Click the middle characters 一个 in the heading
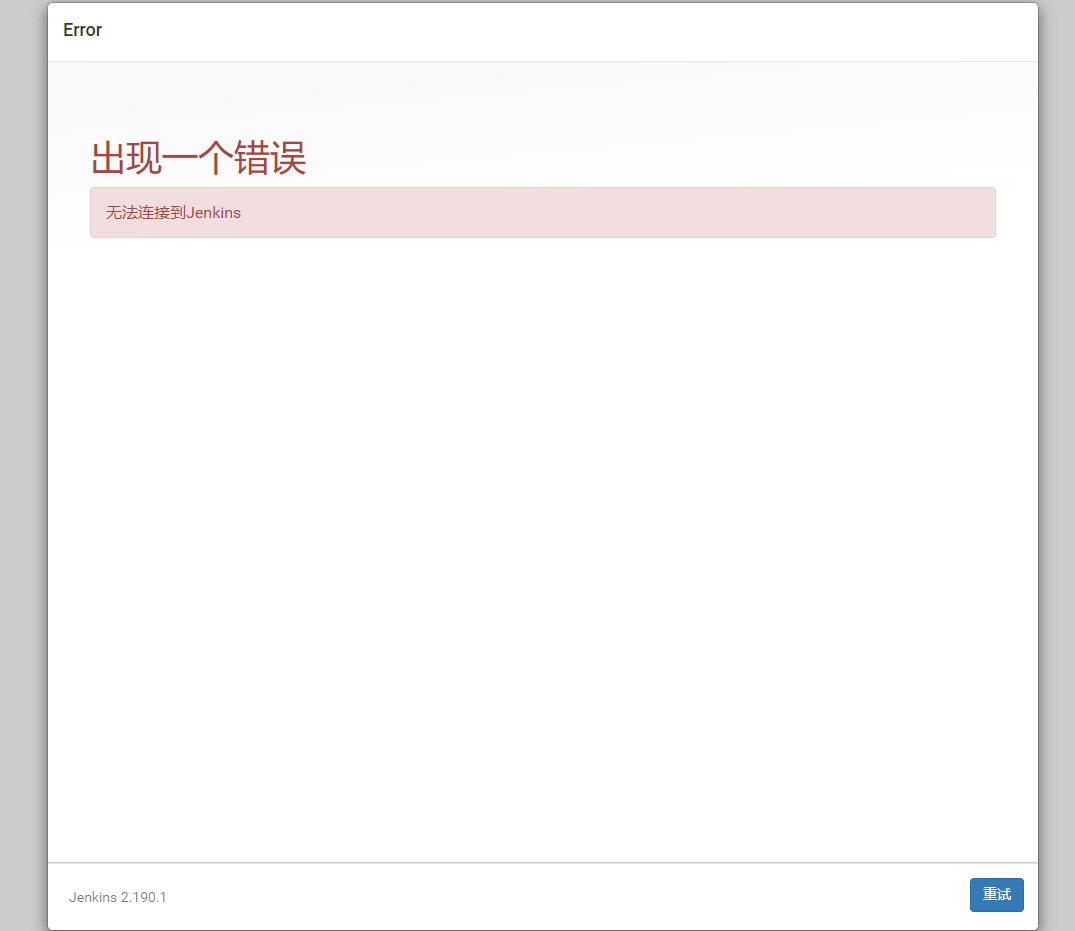Screen dimensions: 1075x931 [x=198, y=158]
